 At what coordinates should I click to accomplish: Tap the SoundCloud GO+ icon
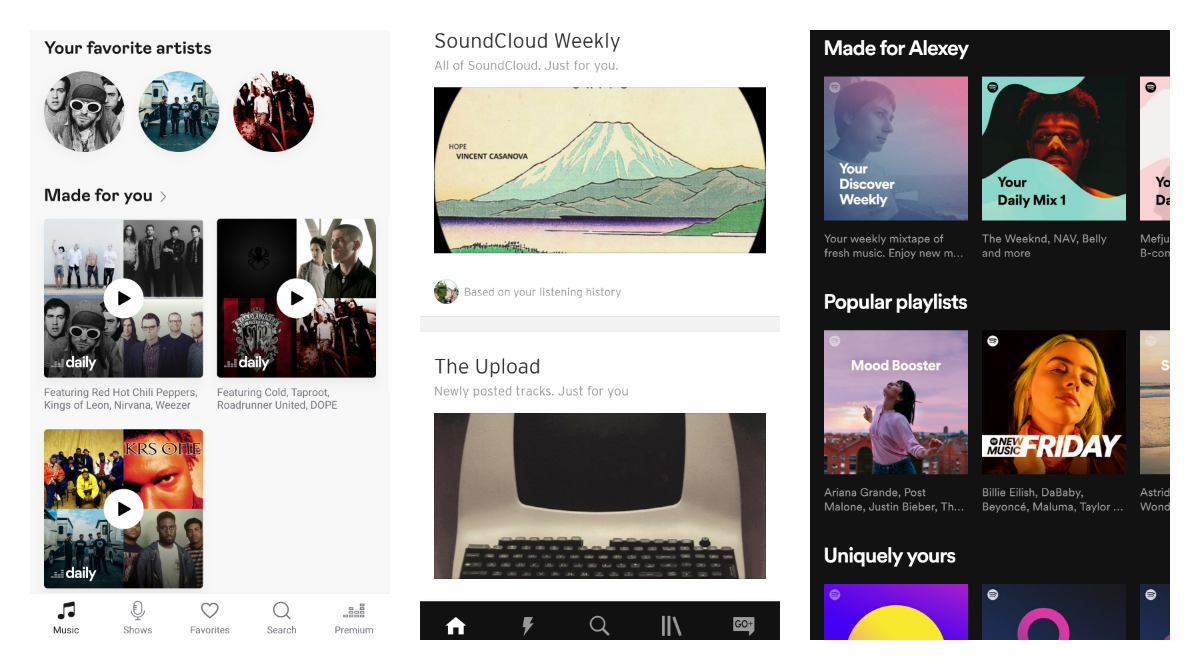pos(743,626)
